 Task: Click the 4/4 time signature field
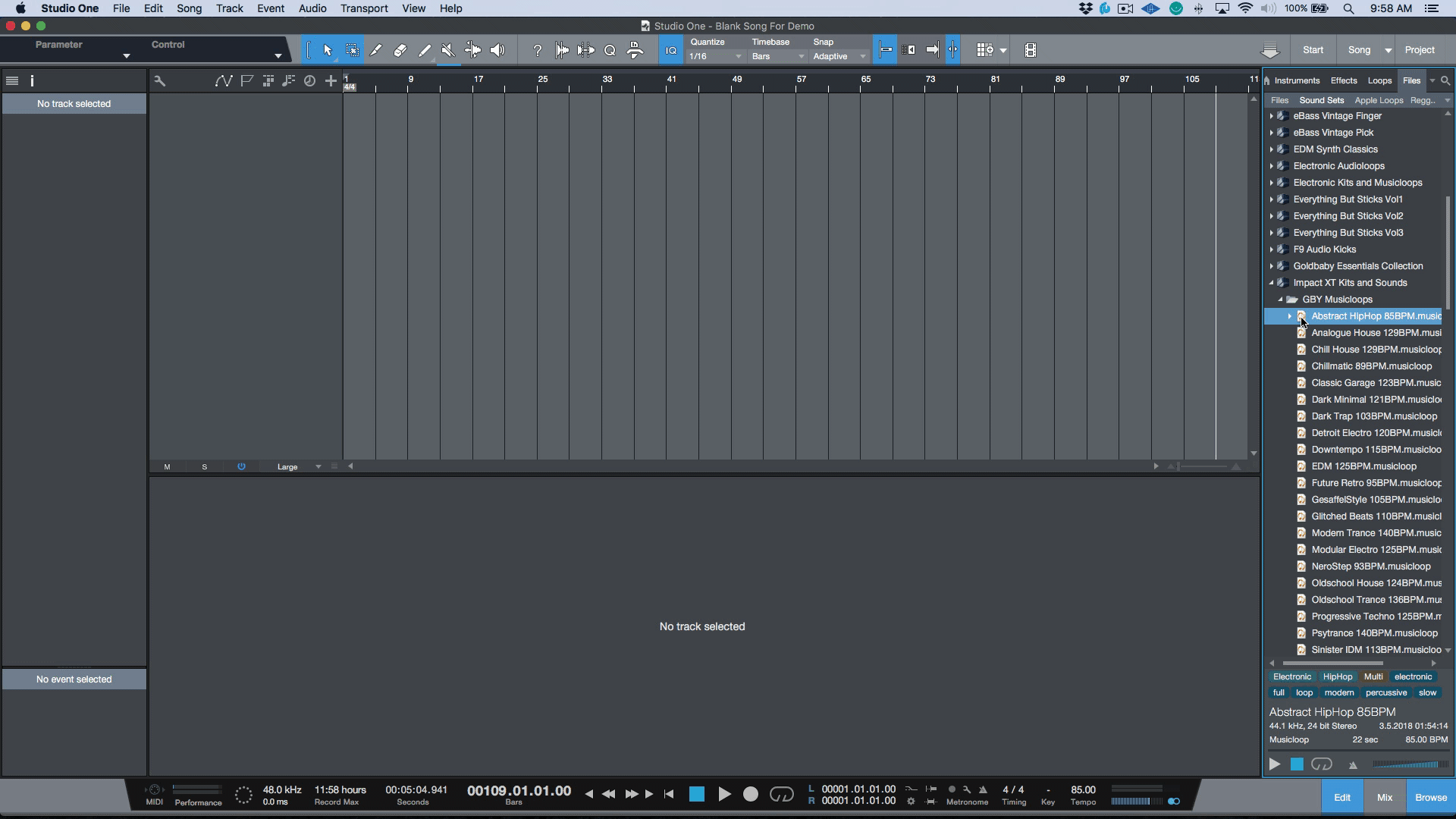(1013, 789)
